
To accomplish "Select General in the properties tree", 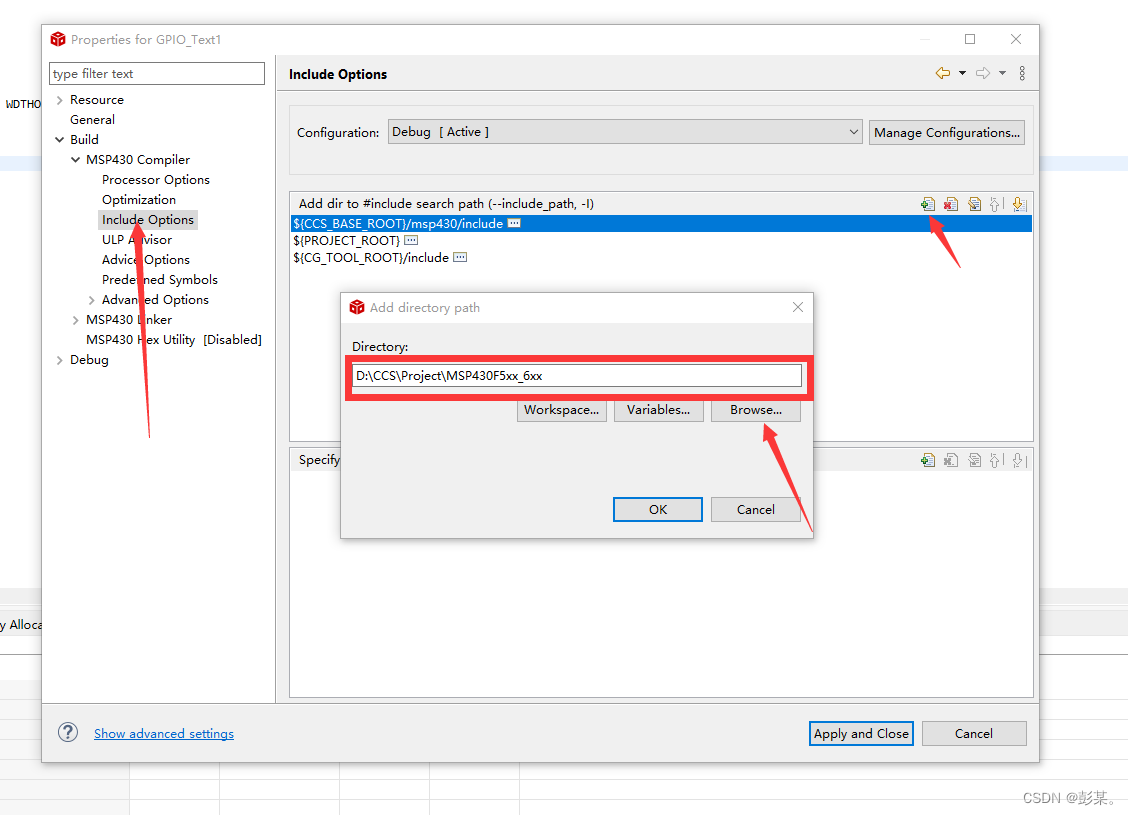I will point(92,119).
